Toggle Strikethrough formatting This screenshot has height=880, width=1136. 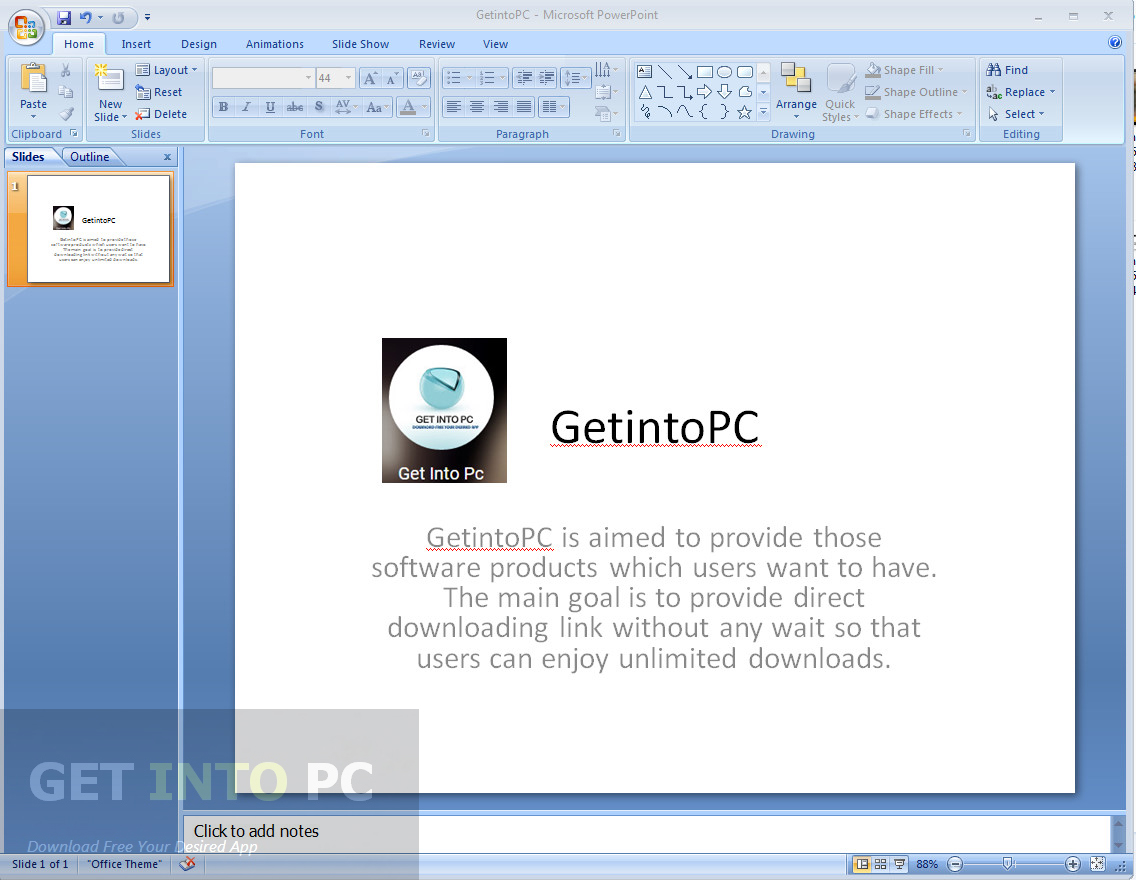coord(295,107)
